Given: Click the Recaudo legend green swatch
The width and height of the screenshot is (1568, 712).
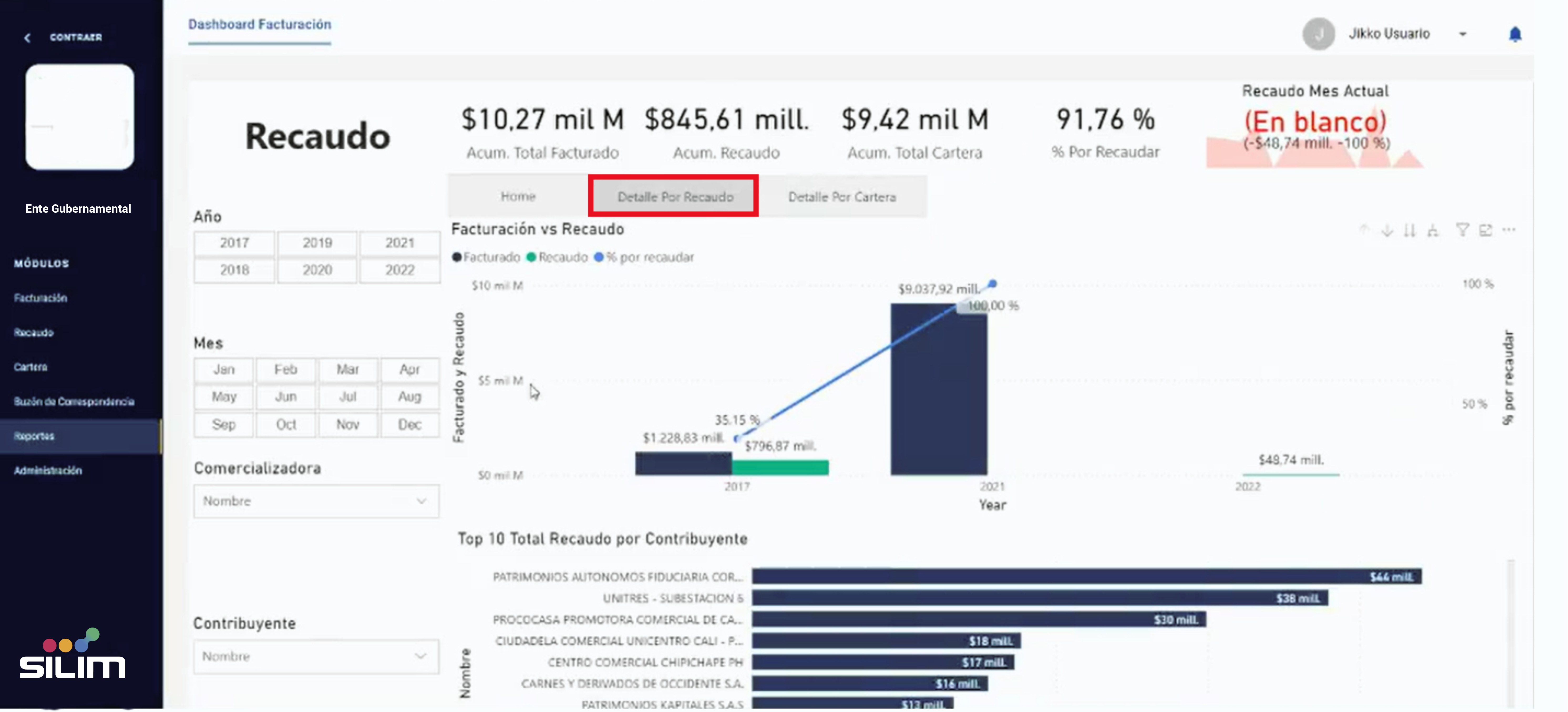Looking at the screenshot, I should click(x=531, y=258).
